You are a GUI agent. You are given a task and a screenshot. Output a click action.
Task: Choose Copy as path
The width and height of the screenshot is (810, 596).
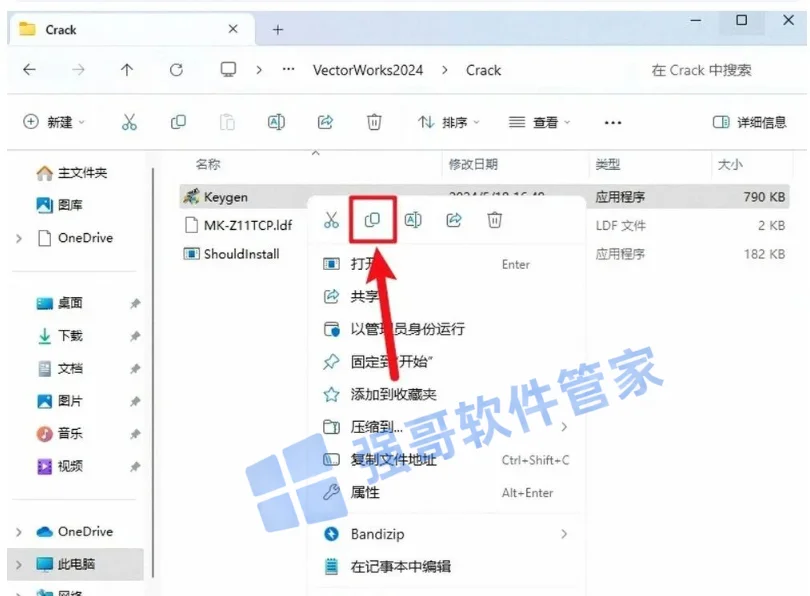pos(447,459)
